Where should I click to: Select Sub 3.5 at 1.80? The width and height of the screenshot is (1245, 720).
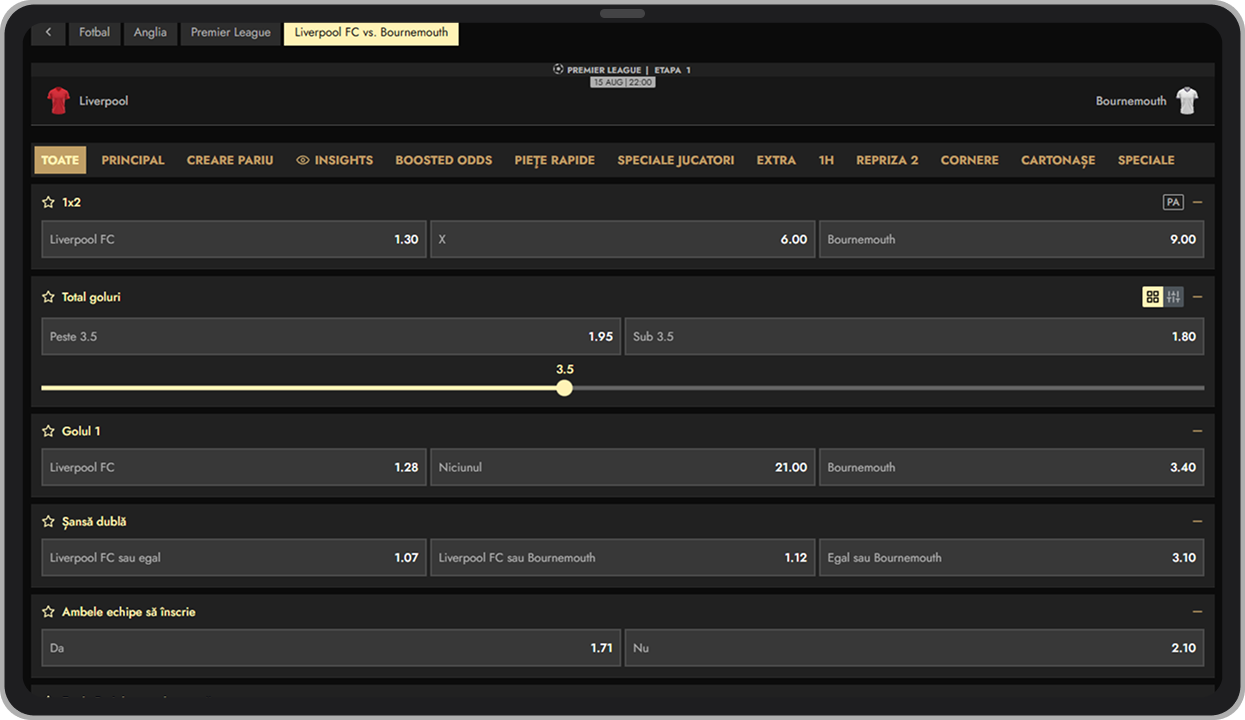pyautogui.click(x=915, y=337)
